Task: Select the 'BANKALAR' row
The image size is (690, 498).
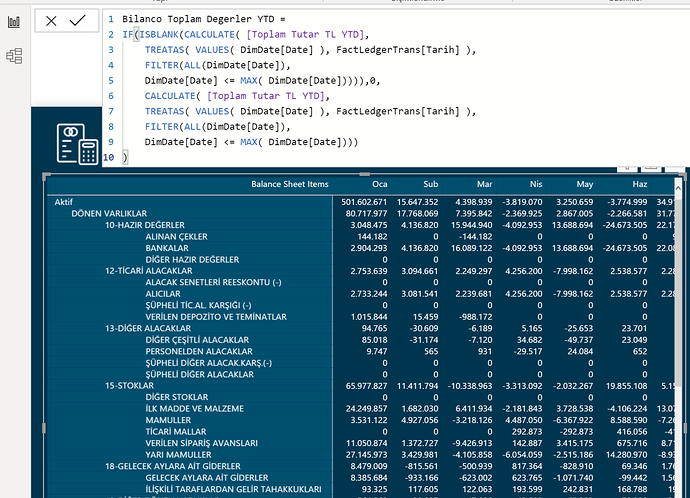Action: (x=167, y=248)
